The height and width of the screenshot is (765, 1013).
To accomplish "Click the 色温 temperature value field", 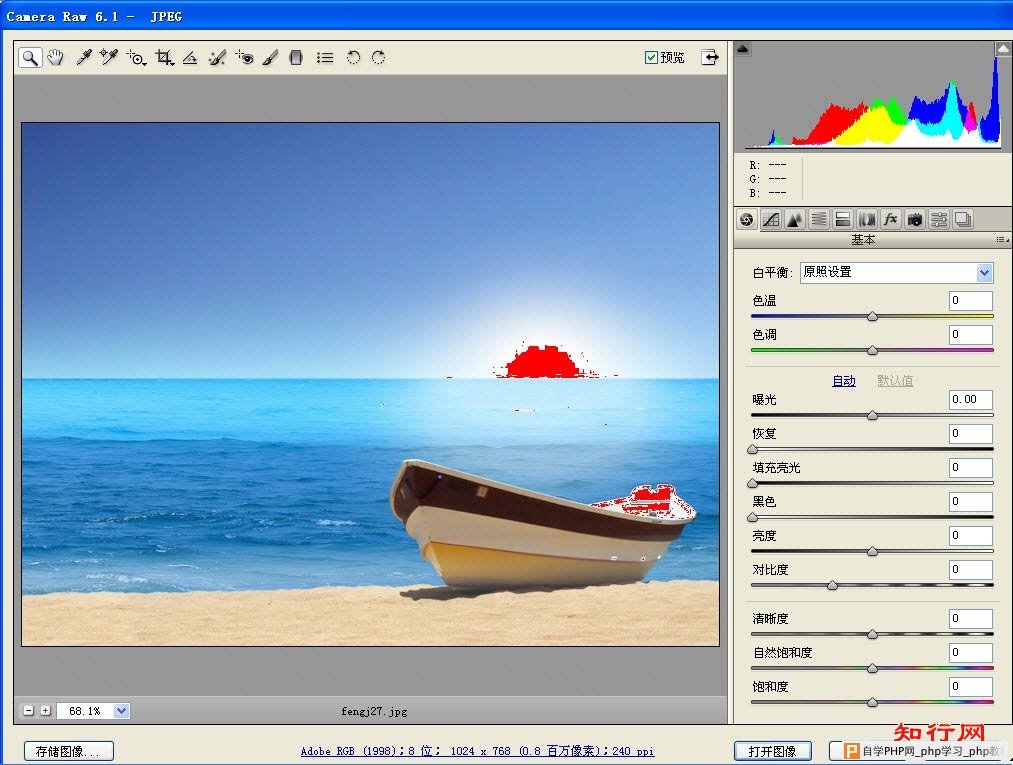I will [x=970, y=300].
